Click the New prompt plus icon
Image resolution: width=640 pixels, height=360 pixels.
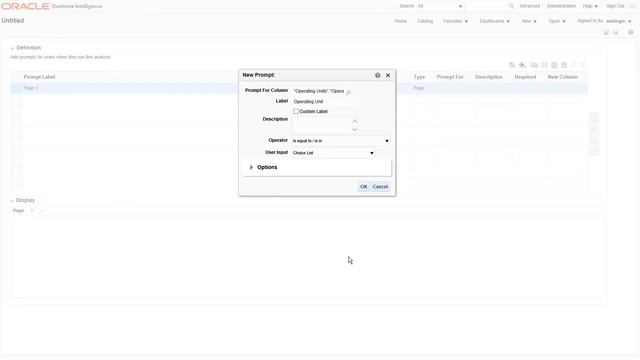pyautogui.click(x=522, y=65)
